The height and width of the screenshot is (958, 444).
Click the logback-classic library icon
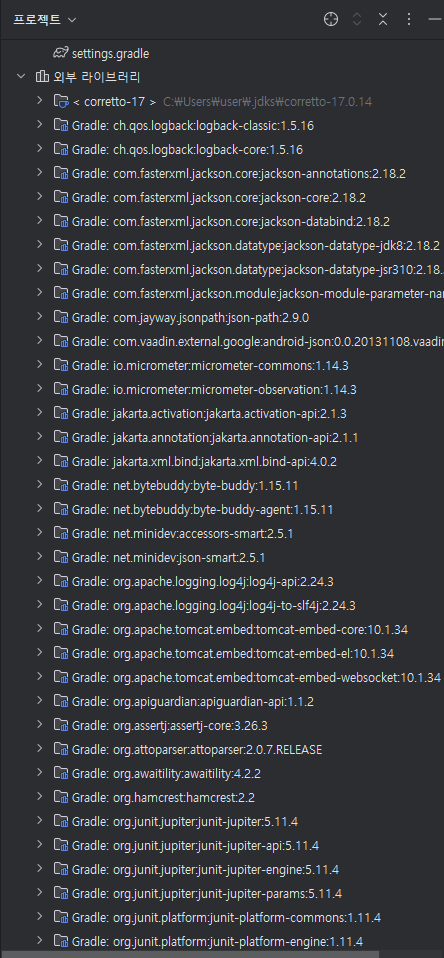tap(60, 125)
